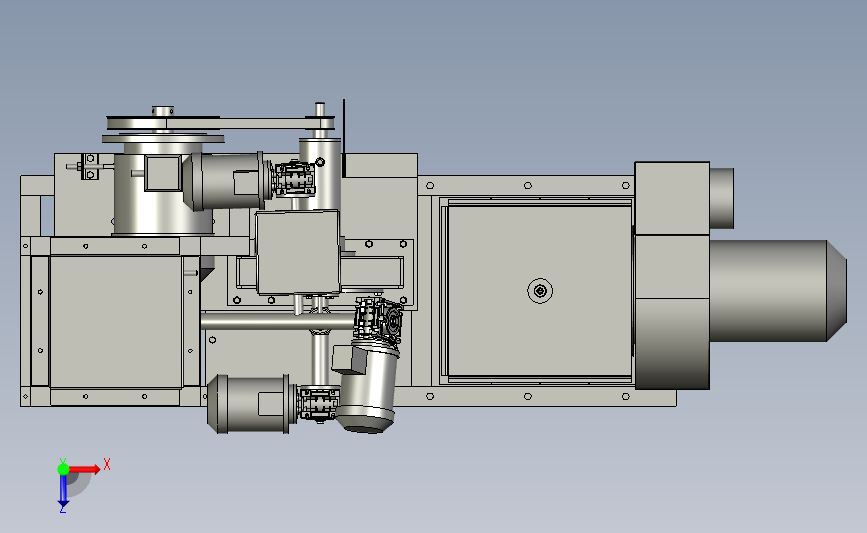The height and width of the screenshot is (533, 867).
Task: Click the red X axis arrow of the triad
Action: tap(84, 469)
